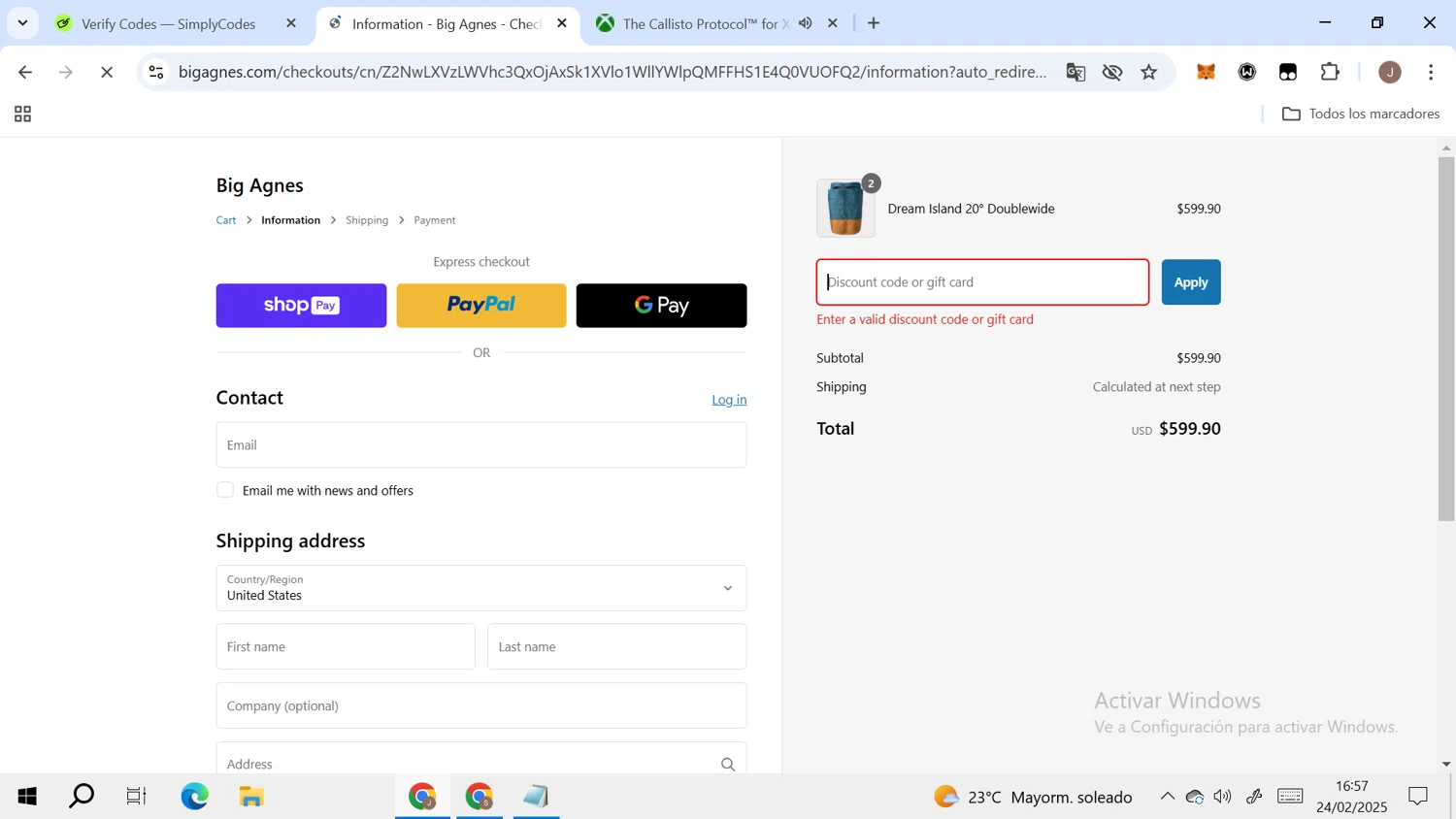The height and width of the screenshot is (819, 1456).
Task: Close the Callisto Protocol tab
Action: click(833, 23)
